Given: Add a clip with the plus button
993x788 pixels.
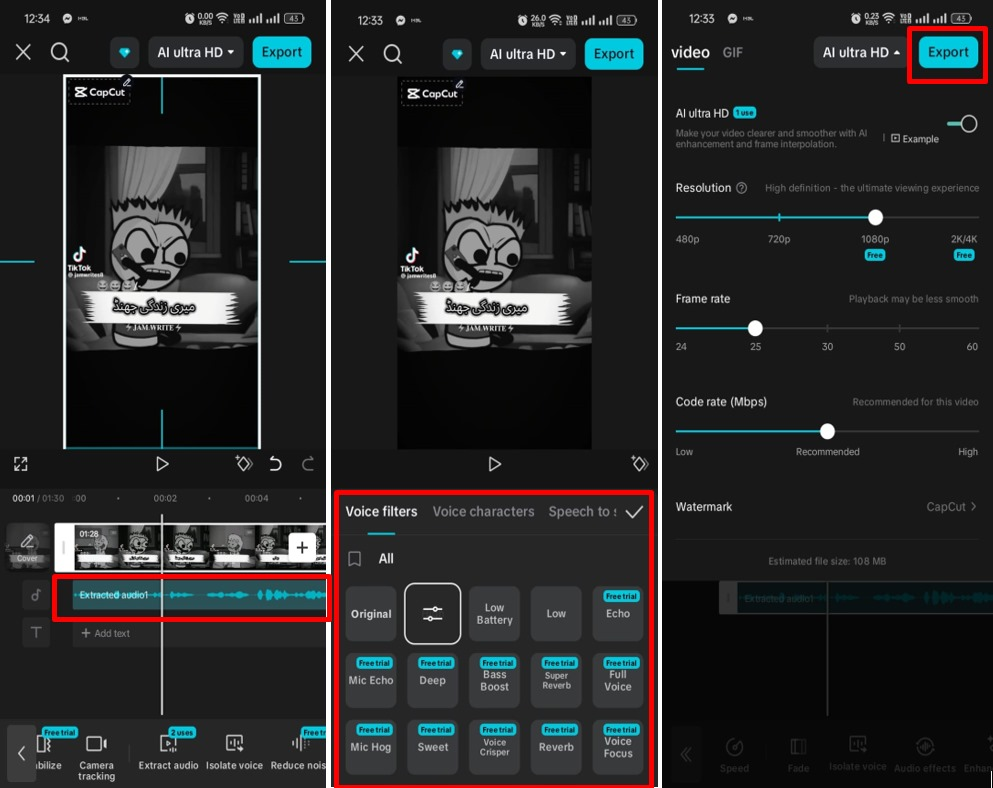Looking at the screenshot, I should coord(302,547).
